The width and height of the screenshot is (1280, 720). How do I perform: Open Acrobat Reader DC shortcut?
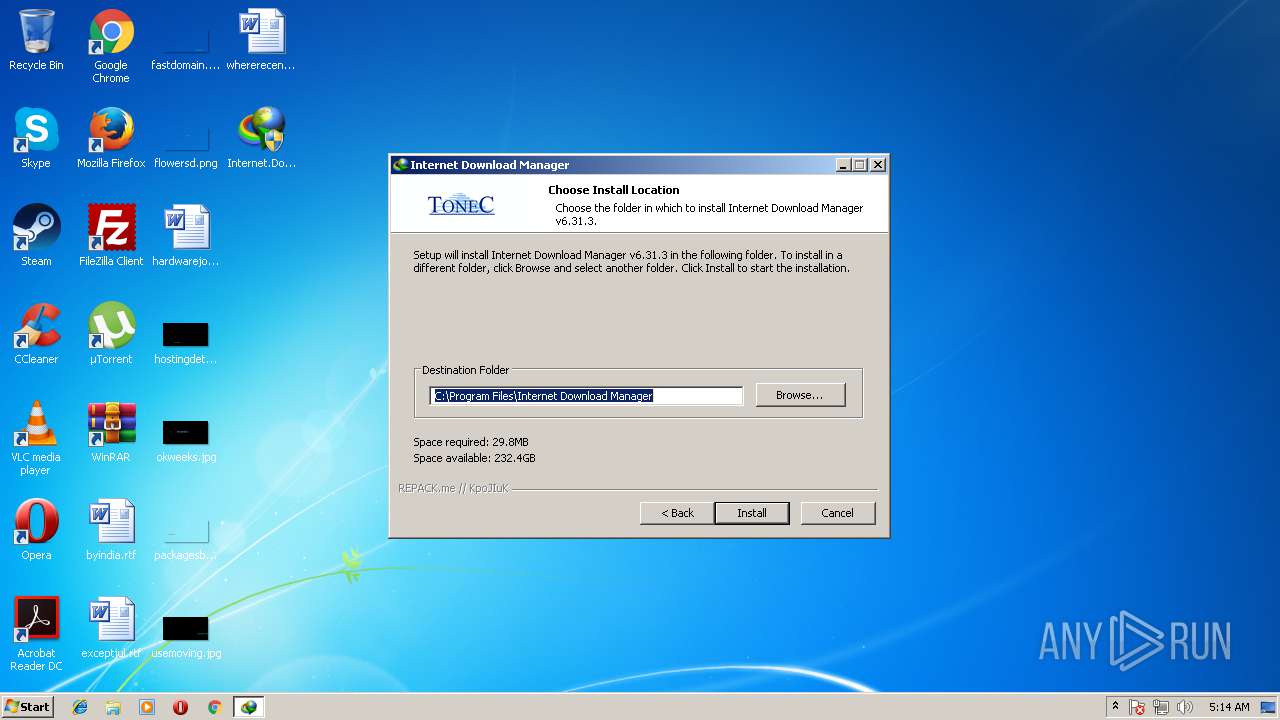(36, 634)
